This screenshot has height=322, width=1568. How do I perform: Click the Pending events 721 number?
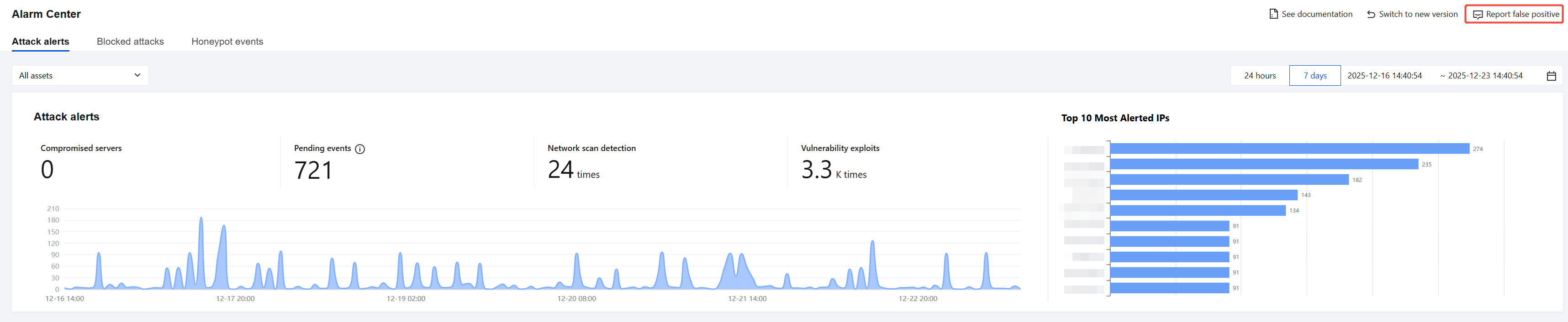[313, 170]
